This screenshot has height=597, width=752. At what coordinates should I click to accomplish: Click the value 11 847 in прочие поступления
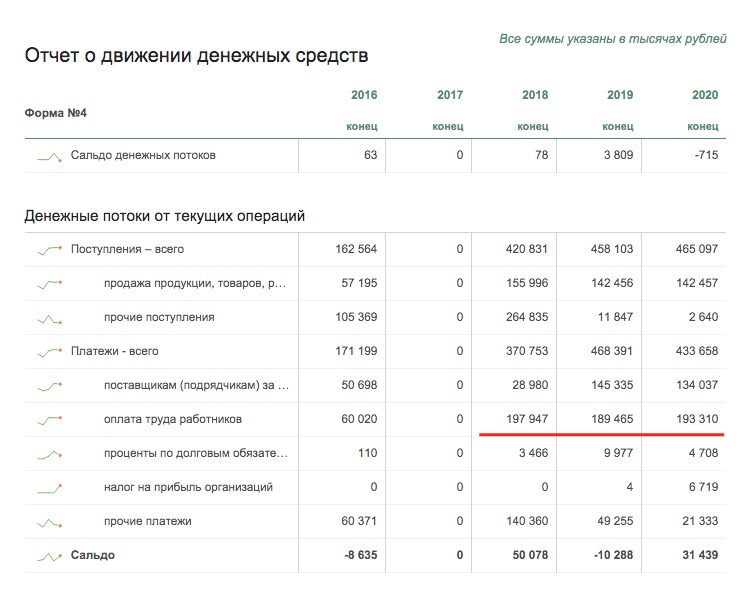pos(615,317)
